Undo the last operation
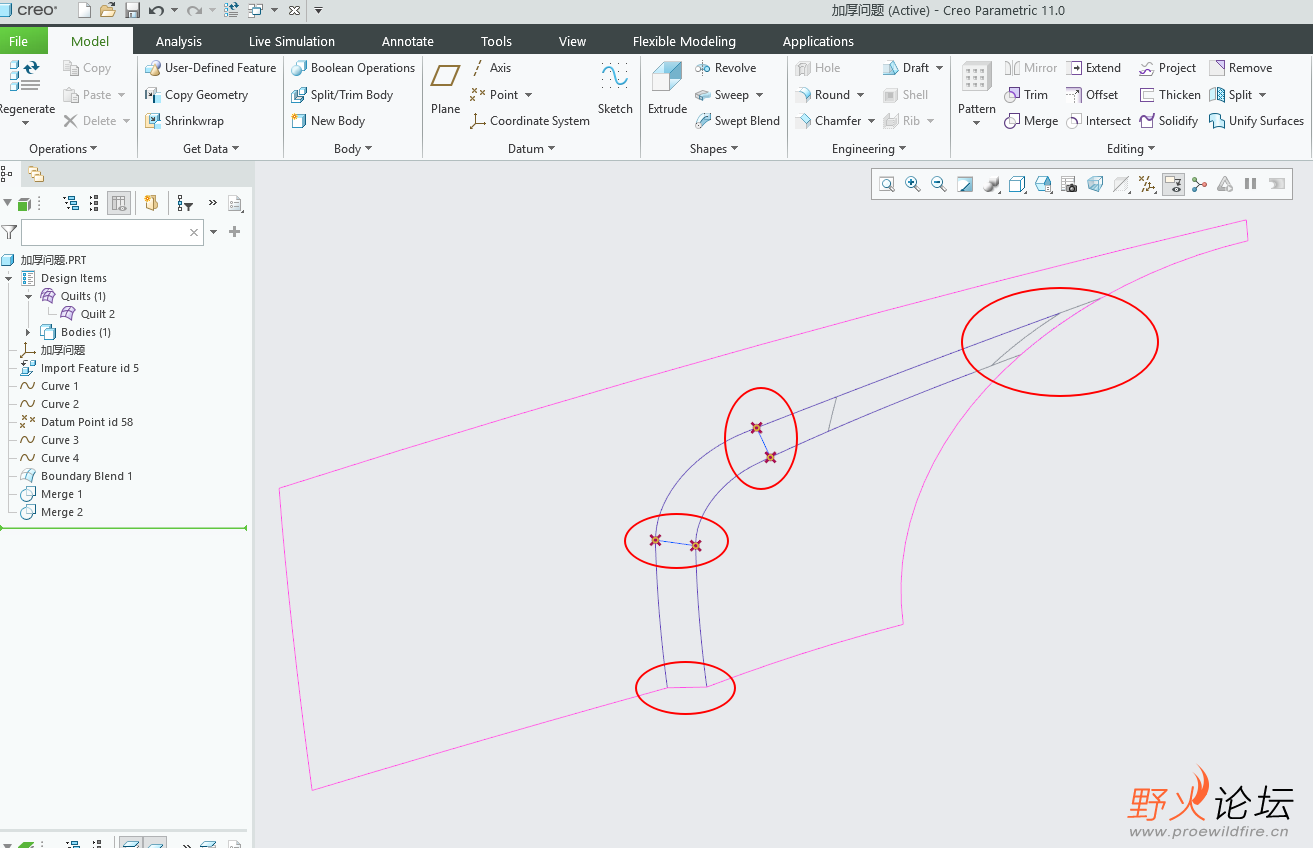 click(156, 10)
